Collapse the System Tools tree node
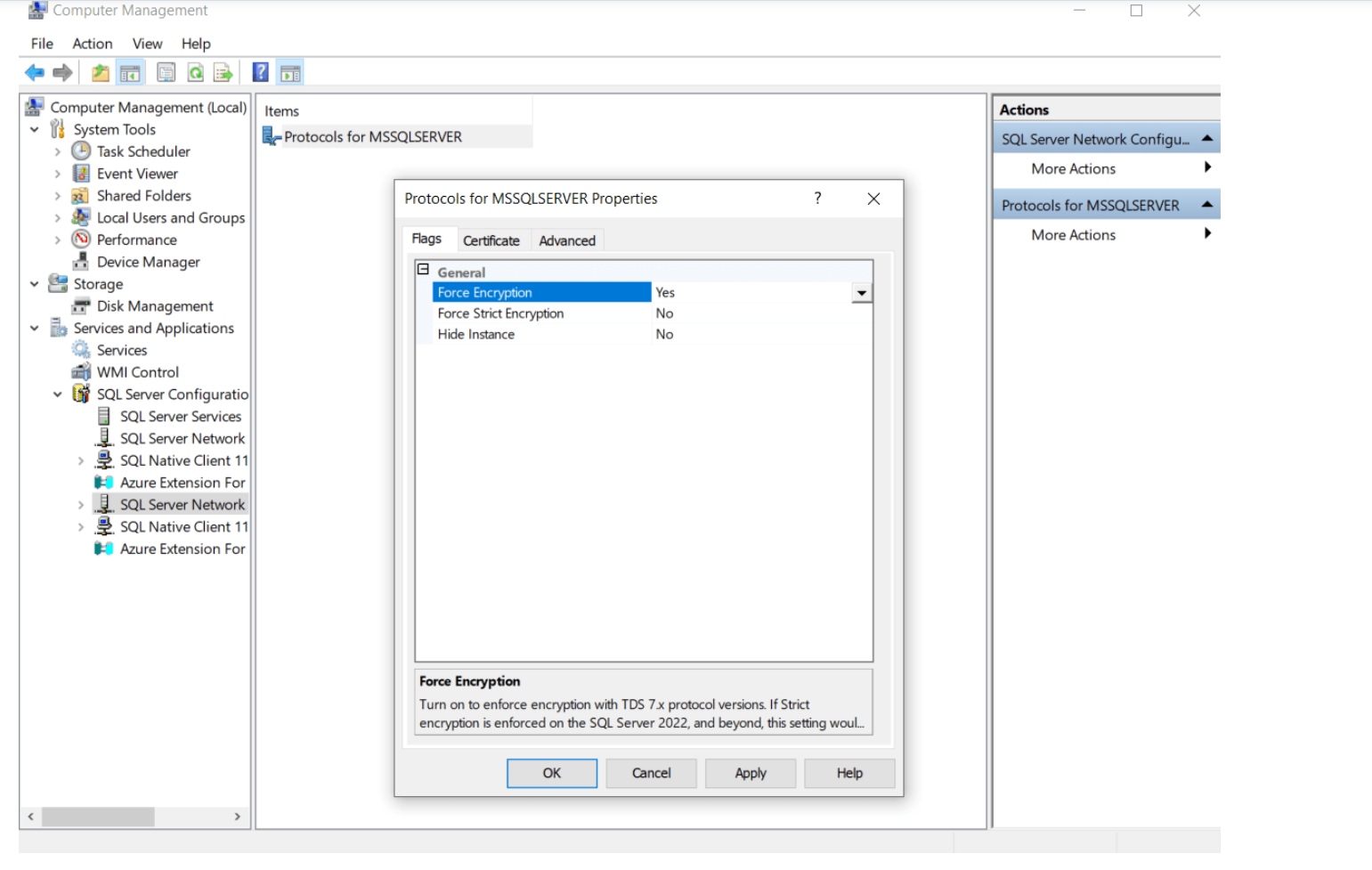1372x870 pixels. (x=35, y=130)
